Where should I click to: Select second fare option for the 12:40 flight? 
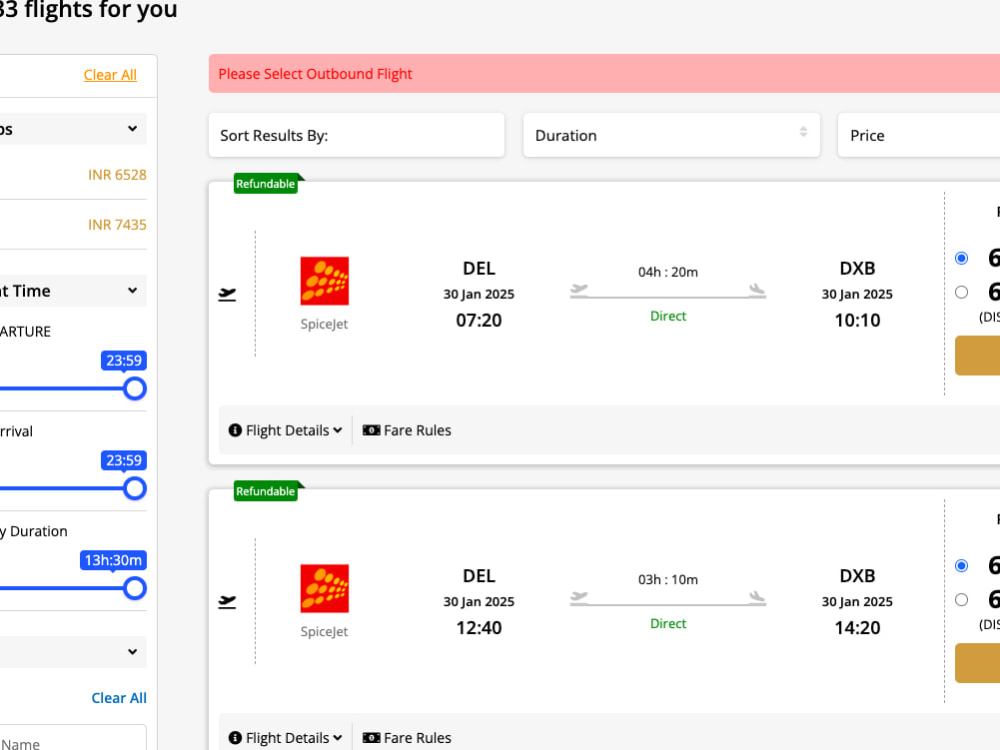click(961, 599)
